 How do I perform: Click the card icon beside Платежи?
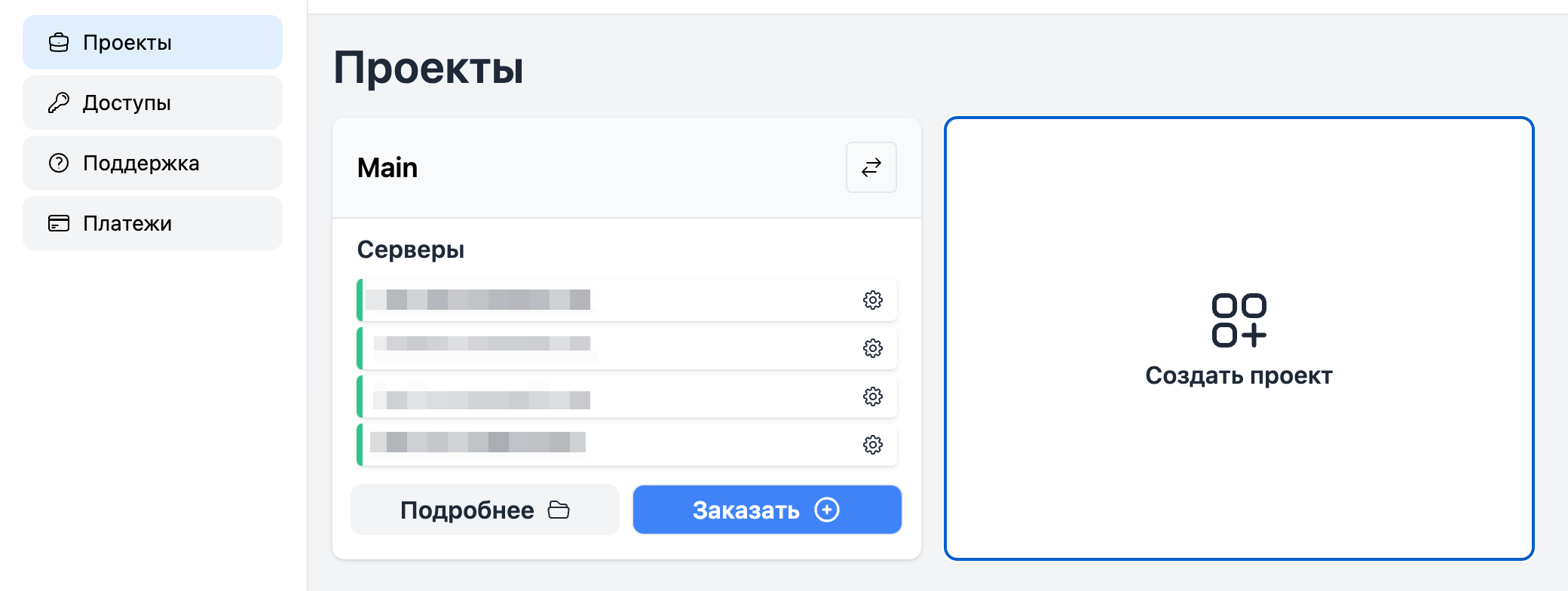[59, 223]
